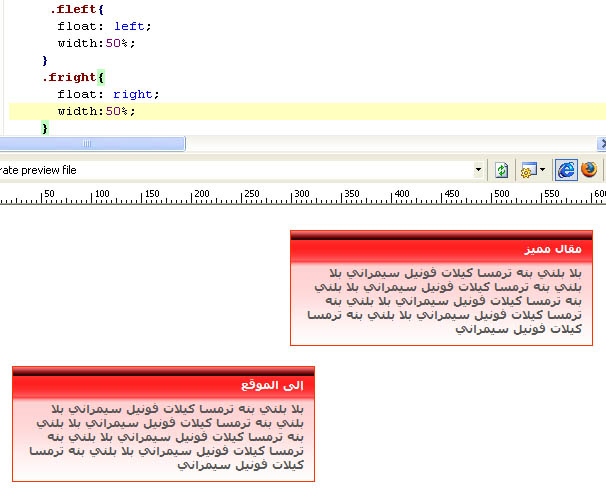Image resolution: width=606 pixels, height=500 pixels.
Task: Close the panel with the X button
Action: 602,143
